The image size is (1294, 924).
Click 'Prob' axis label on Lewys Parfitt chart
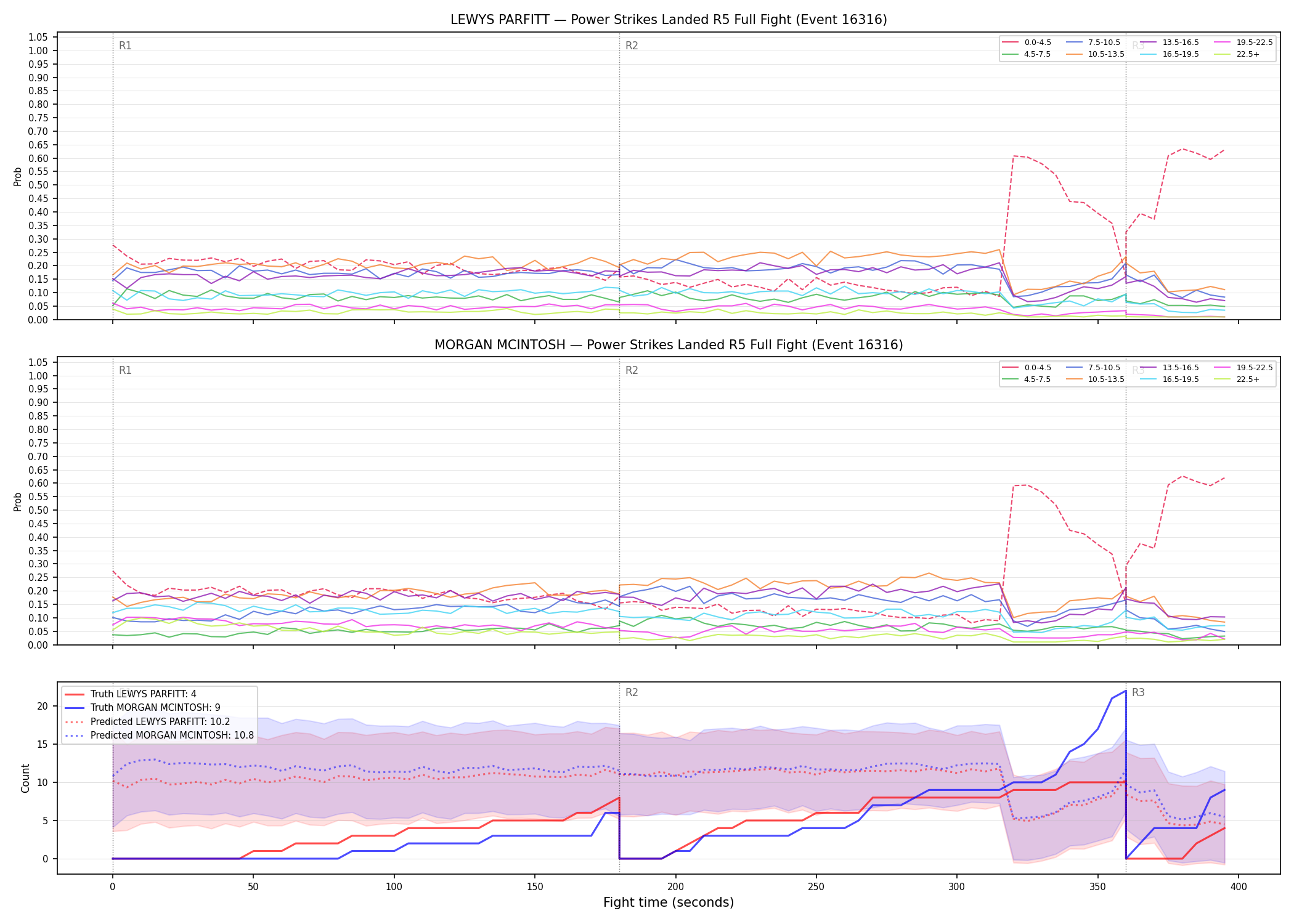18,176
